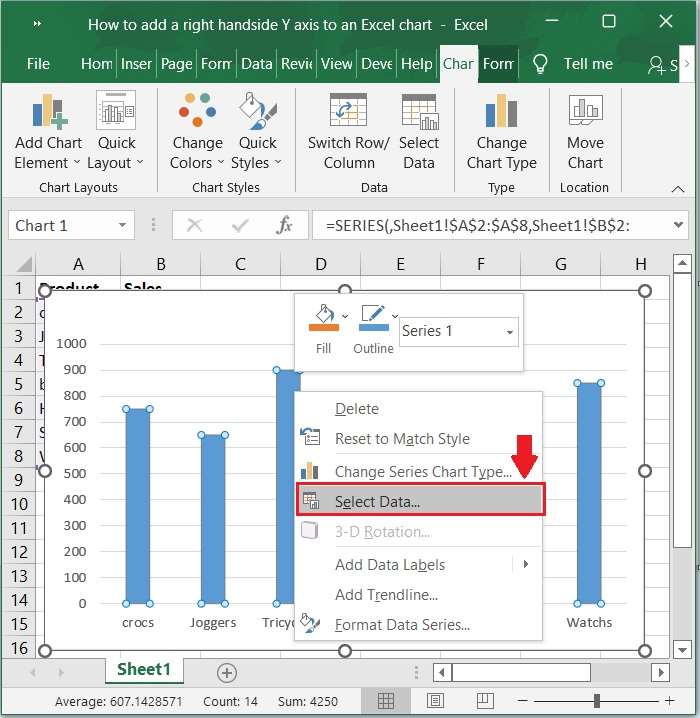Screen dimensions: 700x718
Task: Select the Sheet1 worksheet tab
Action: (x=144, y=670)
